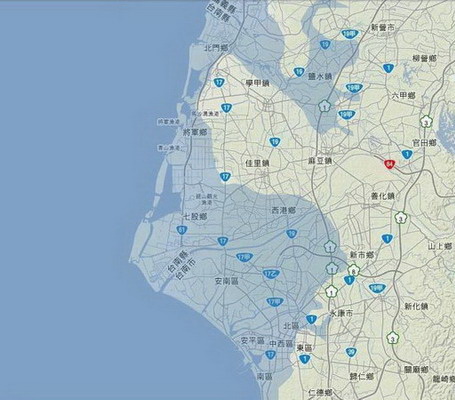Viewport: 455px width, 400px height.
Task: Click the red route 84 shield
Action: [389, 164]
